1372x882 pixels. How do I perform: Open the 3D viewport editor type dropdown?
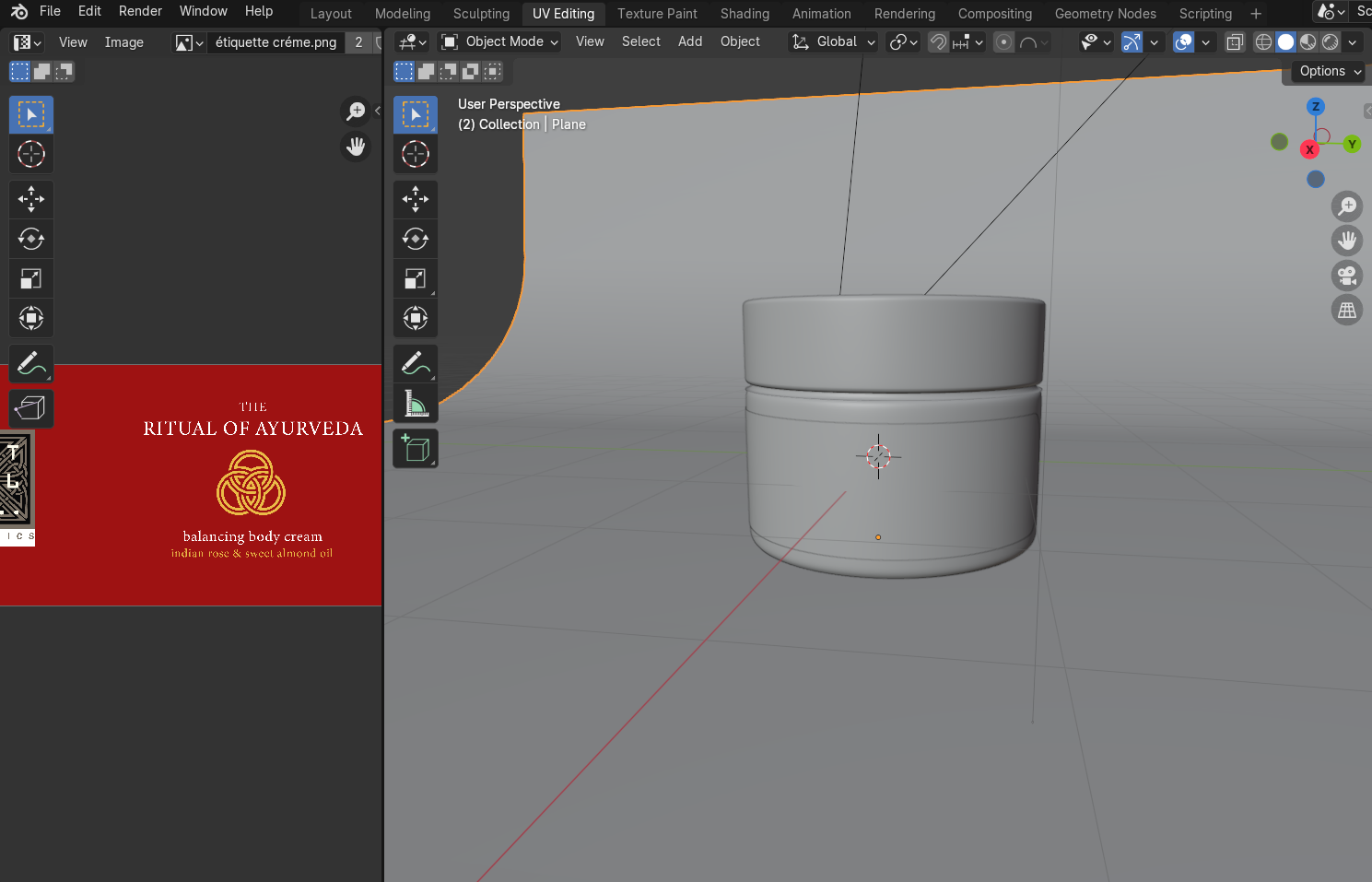[x=412, y=41]
